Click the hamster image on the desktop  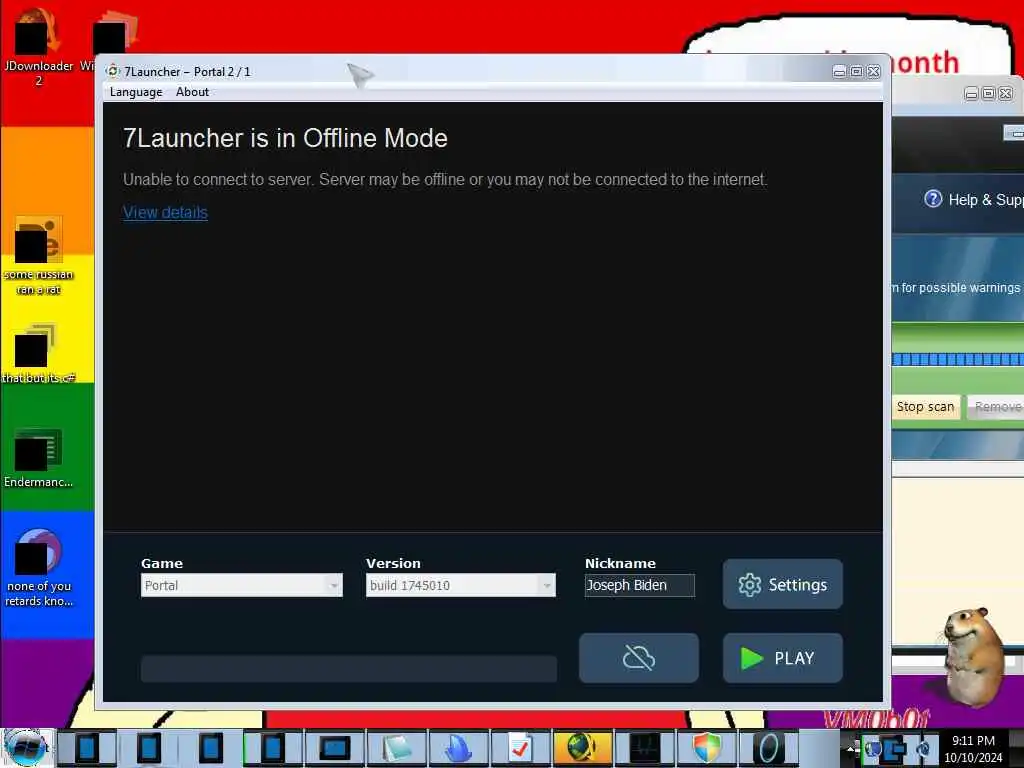click(973, 656)
